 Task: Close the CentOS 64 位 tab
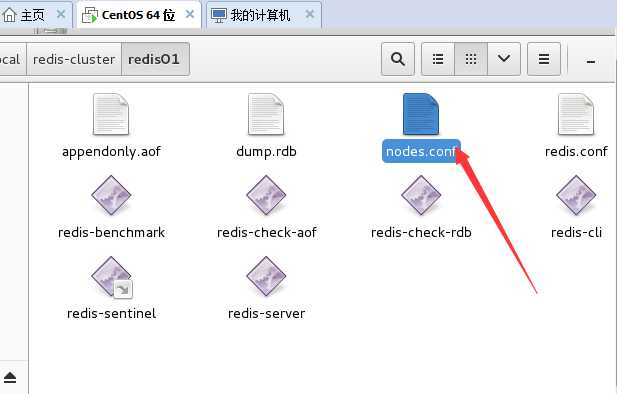coord(190,15)
